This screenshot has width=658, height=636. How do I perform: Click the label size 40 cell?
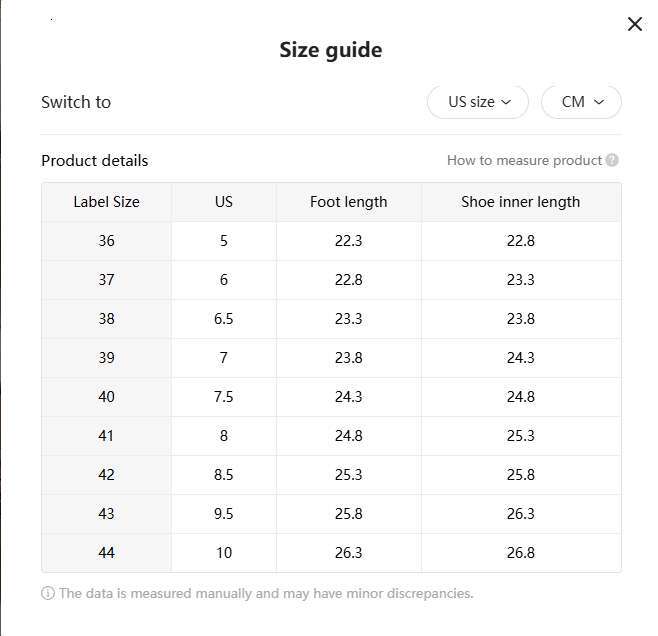pos(106,397)
